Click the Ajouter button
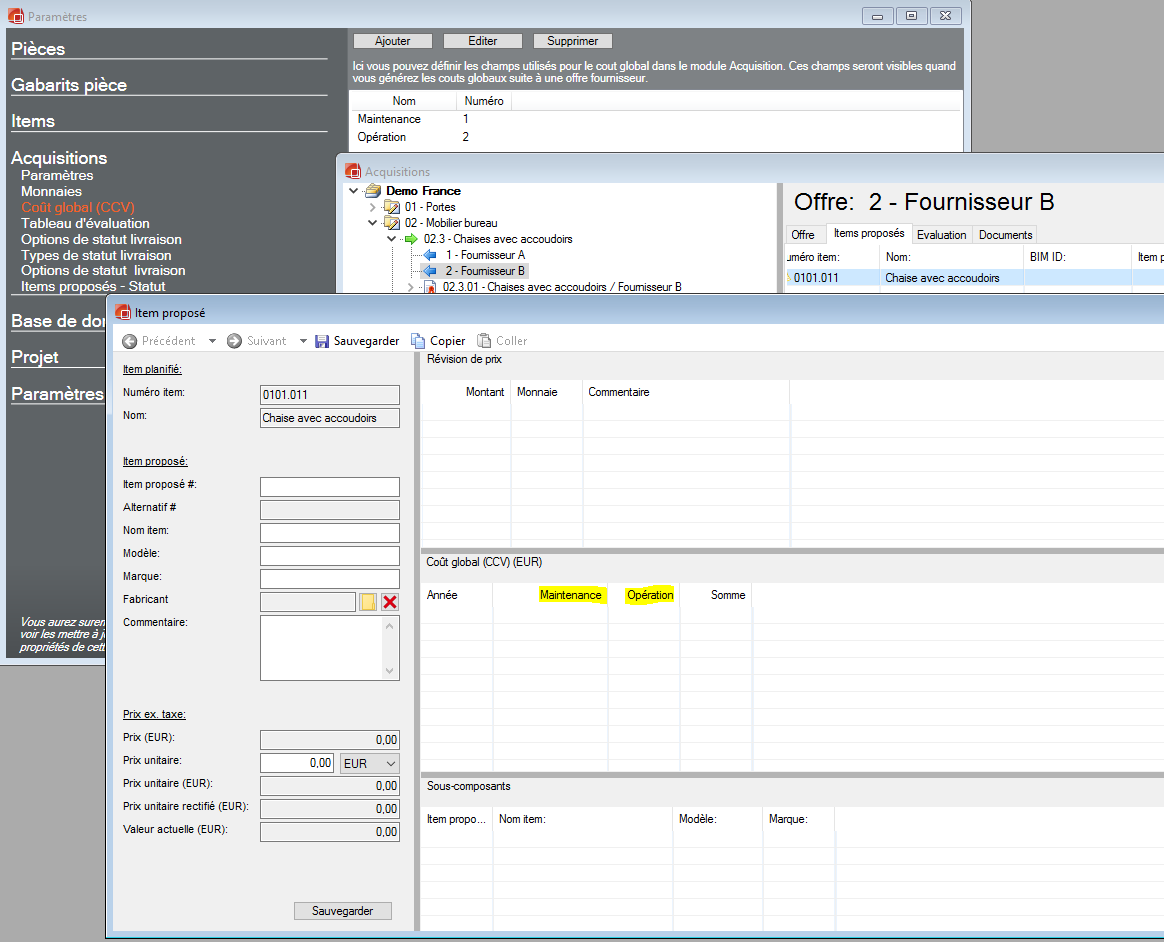Screen dimensions: 1164x942 (392, 41)
